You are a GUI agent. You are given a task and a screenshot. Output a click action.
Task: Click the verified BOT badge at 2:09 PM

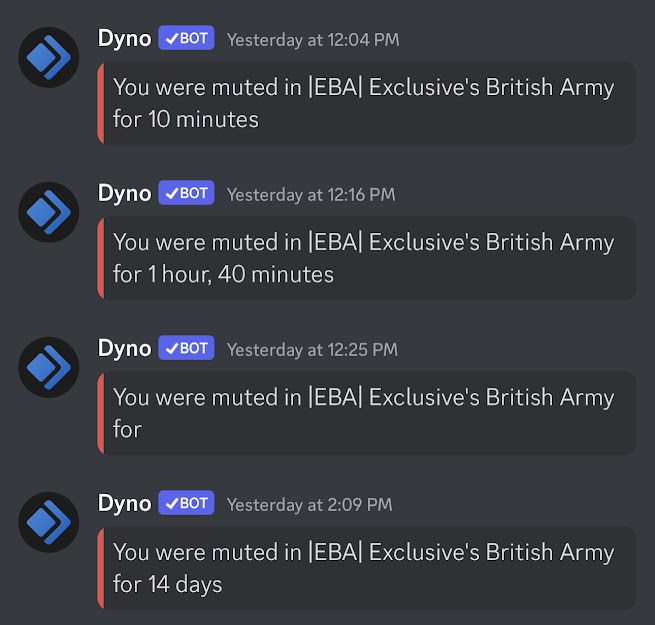(186, 503)
